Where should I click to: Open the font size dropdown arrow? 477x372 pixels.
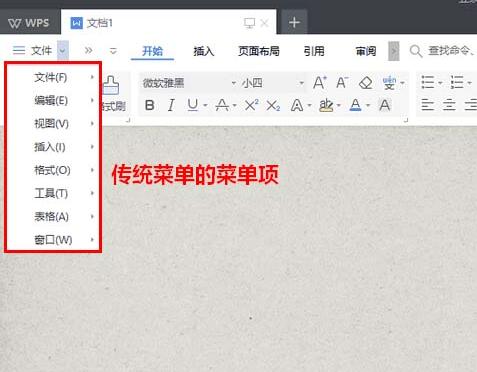tap(301, 83)
